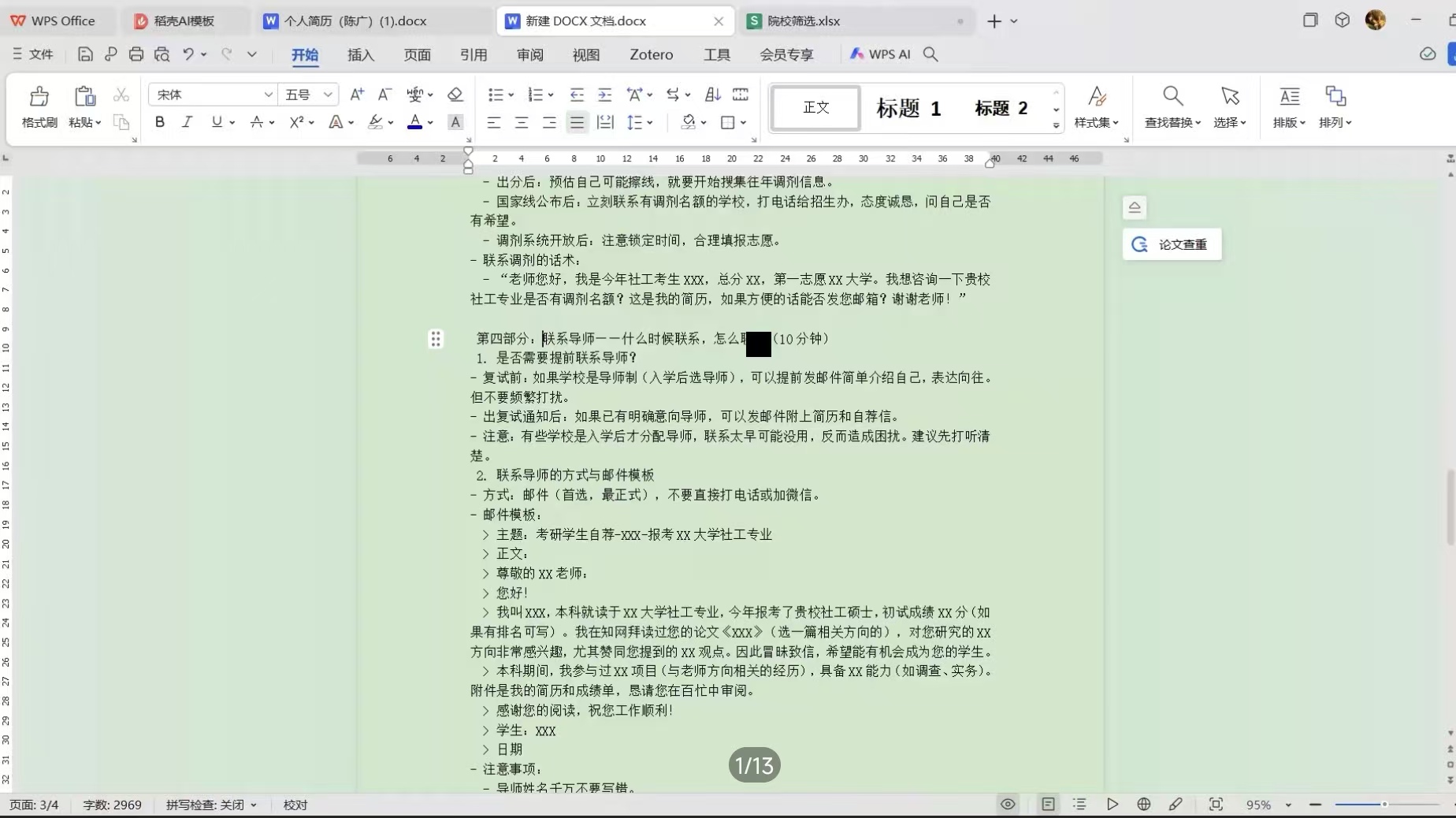1456x818 pixels.
Task: Click the clear formatting eraser icon
Action: click(x=455, y=95)
